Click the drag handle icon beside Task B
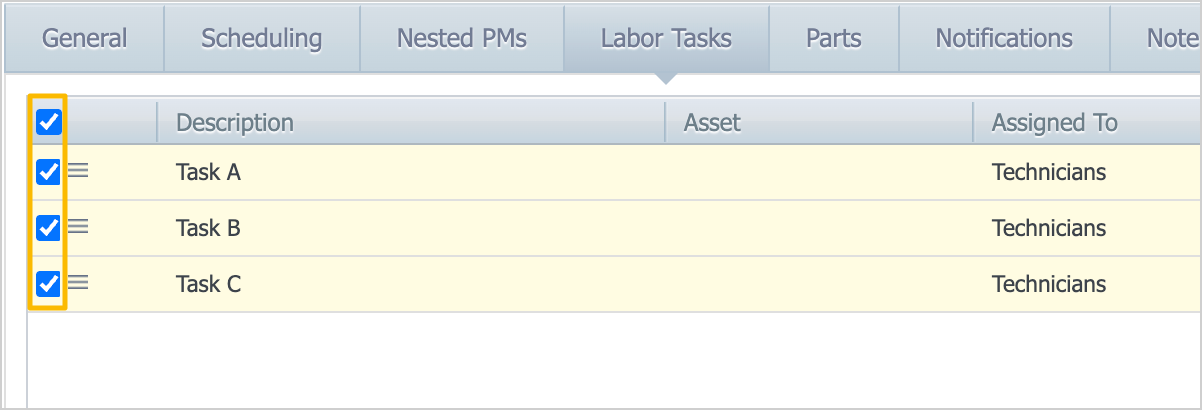 pyautogui.click(x=78, y=228)
